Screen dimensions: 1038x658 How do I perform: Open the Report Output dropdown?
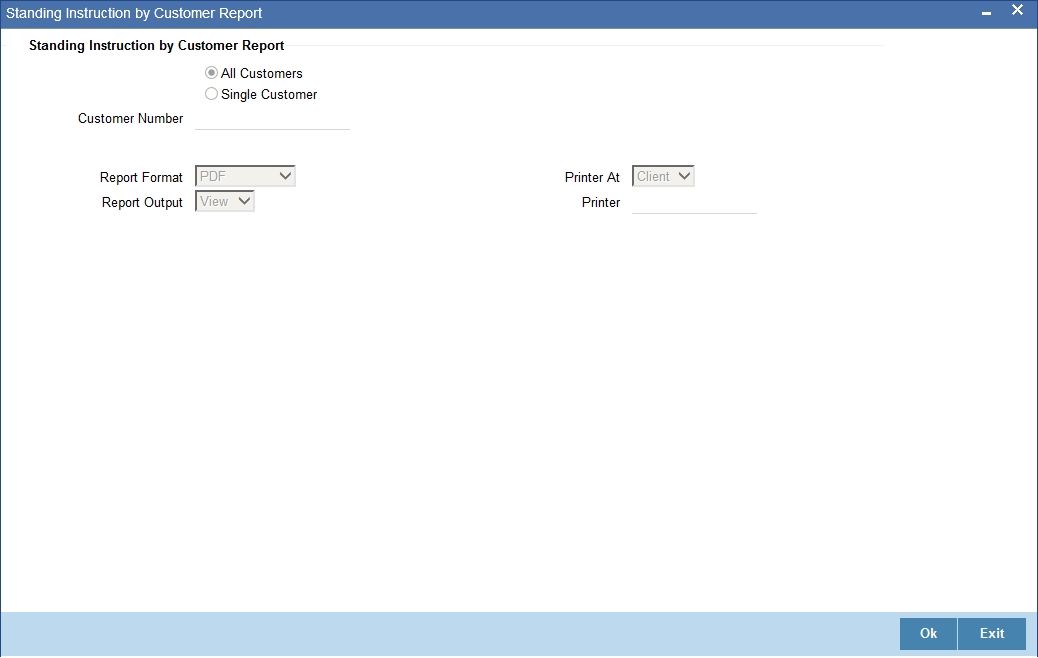point(224,202)
